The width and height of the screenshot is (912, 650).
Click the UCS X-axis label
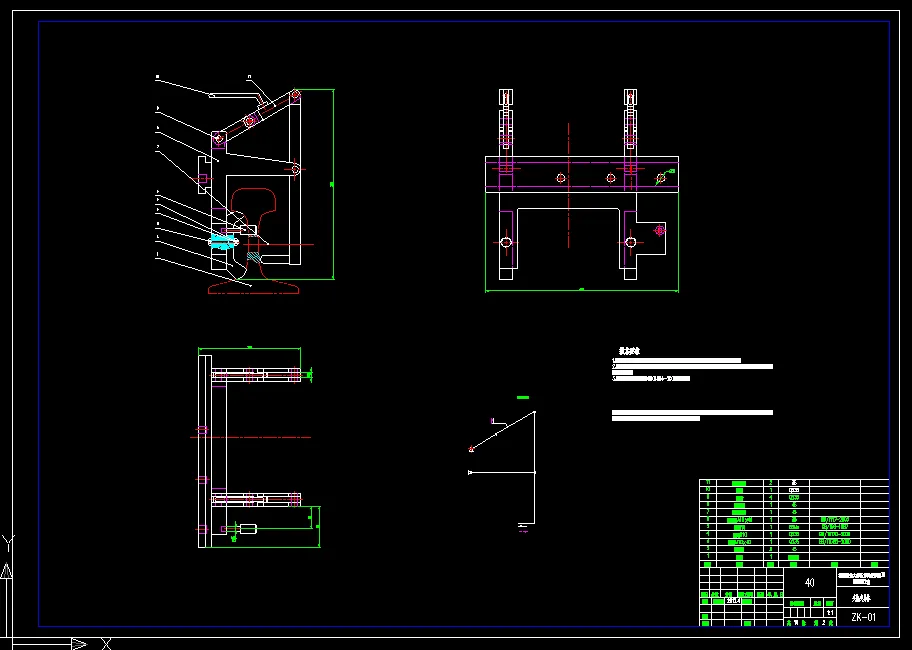106,644
